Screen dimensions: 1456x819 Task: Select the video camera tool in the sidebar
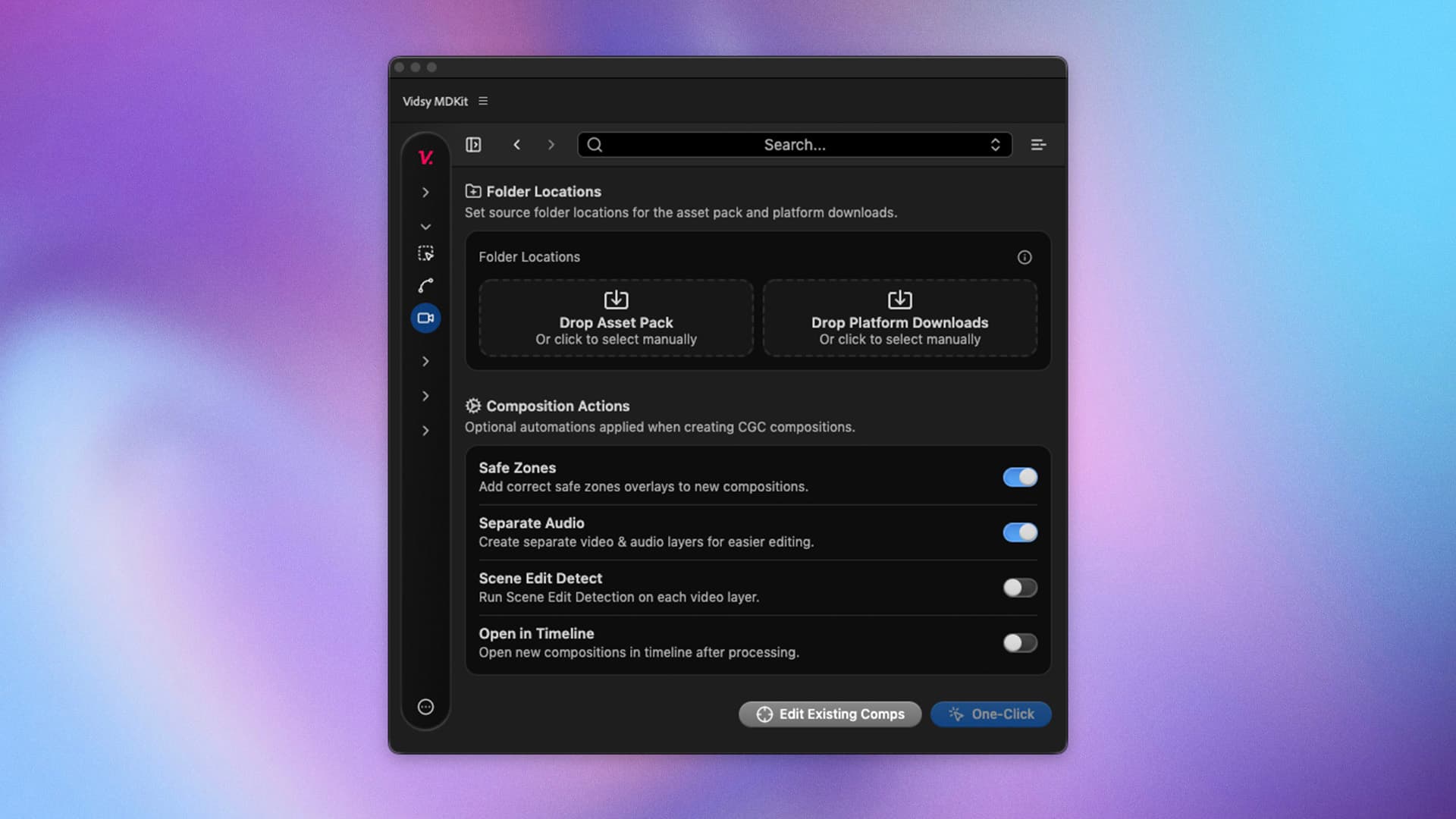click(425, 318)
